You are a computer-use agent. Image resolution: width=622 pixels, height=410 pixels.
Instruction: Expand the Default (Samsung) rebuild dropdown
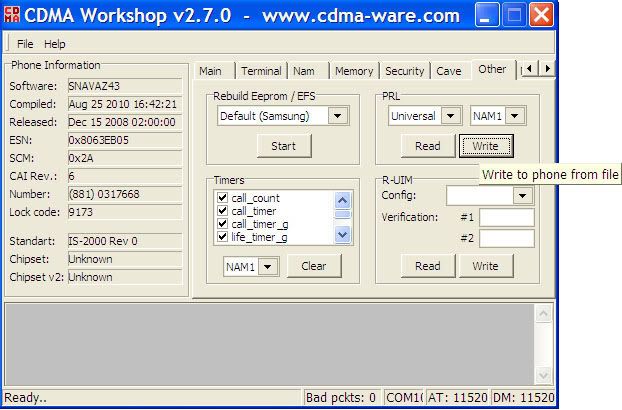point(338,116)
